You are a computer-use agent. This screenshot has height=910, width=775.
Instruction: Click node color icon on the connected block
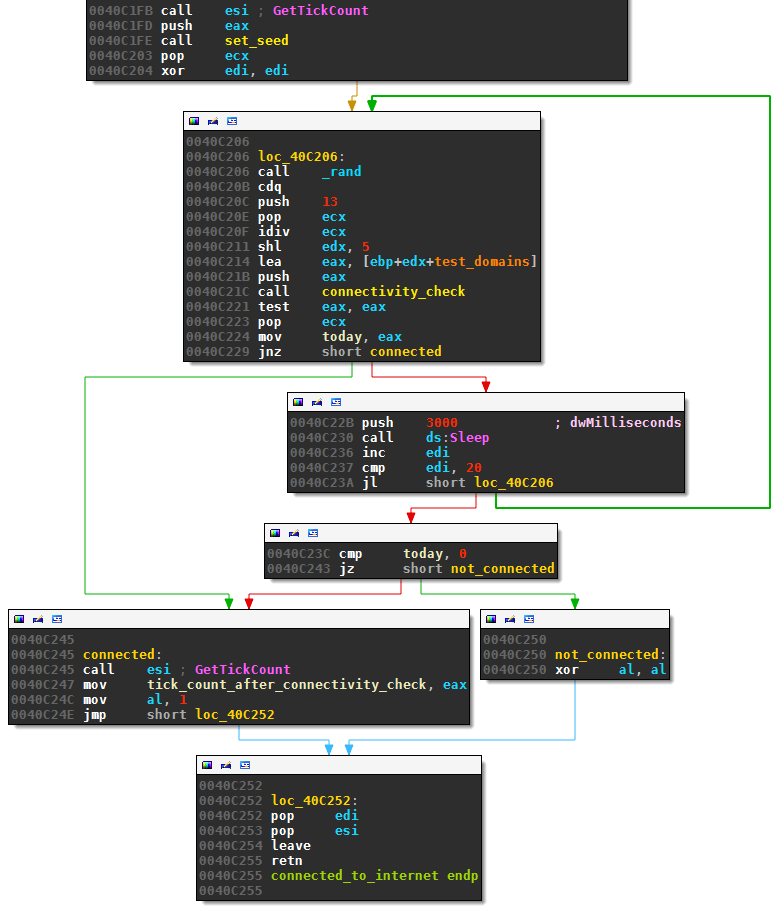(x=19, y=619)
